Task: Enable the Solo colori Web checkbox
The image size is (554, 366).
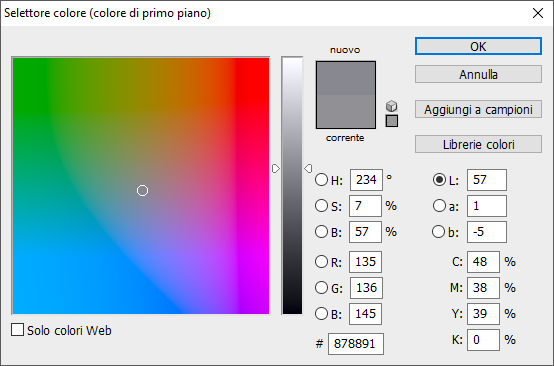Action: coord(17,330)
